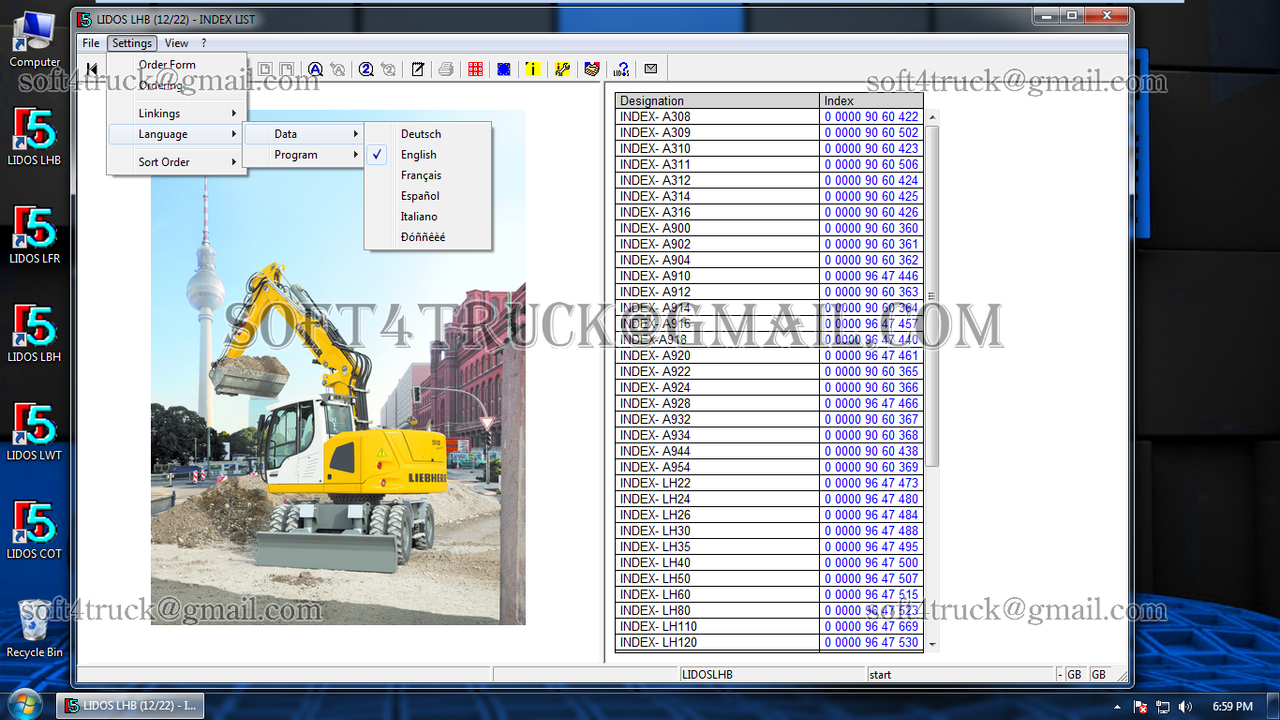Viewport: 1280px width, 720px height.
Task: Click the index list scrollbar up arrow
Action: [932, 116]
